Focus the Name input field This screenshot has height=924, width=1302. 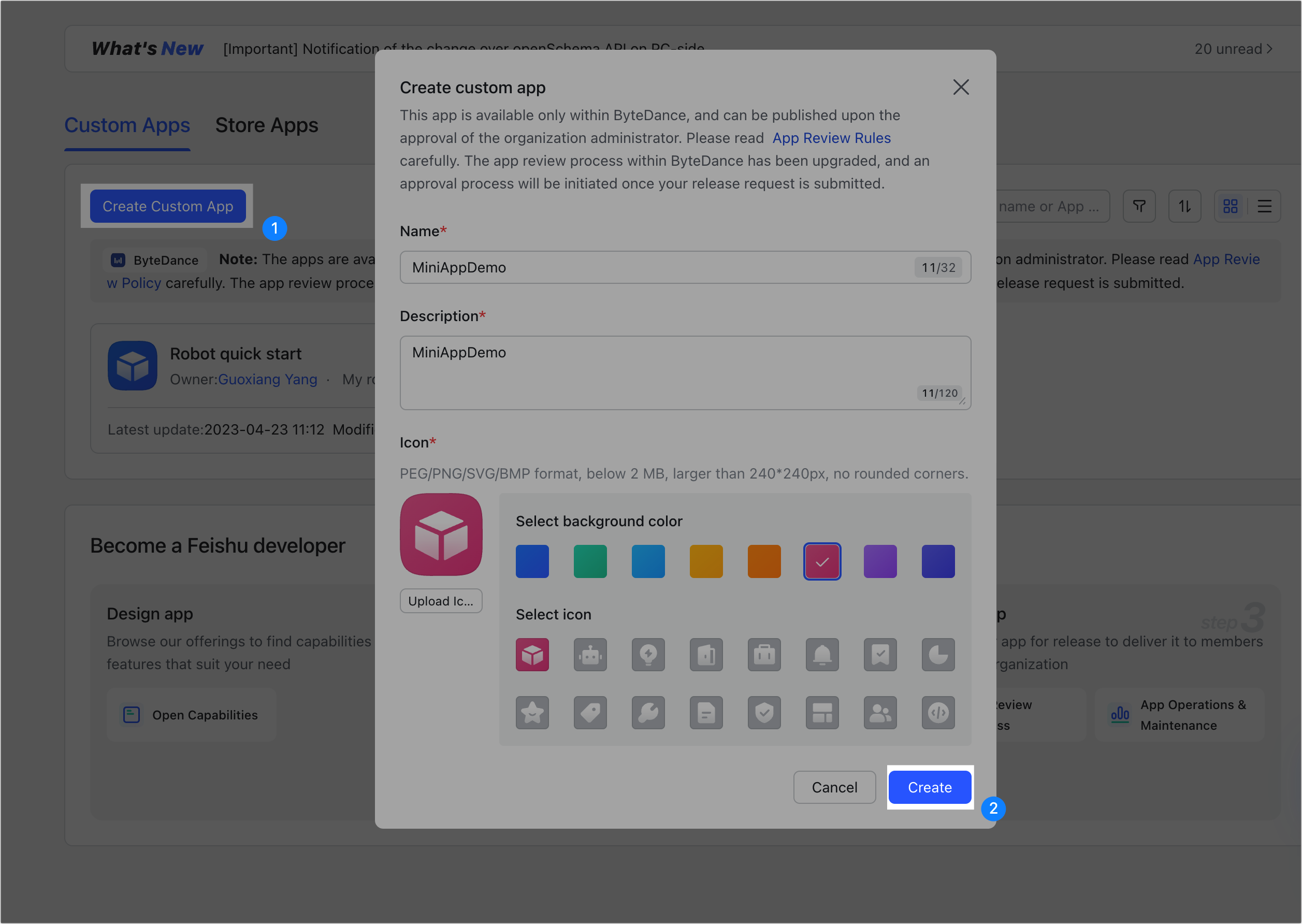tap(685, 267)
